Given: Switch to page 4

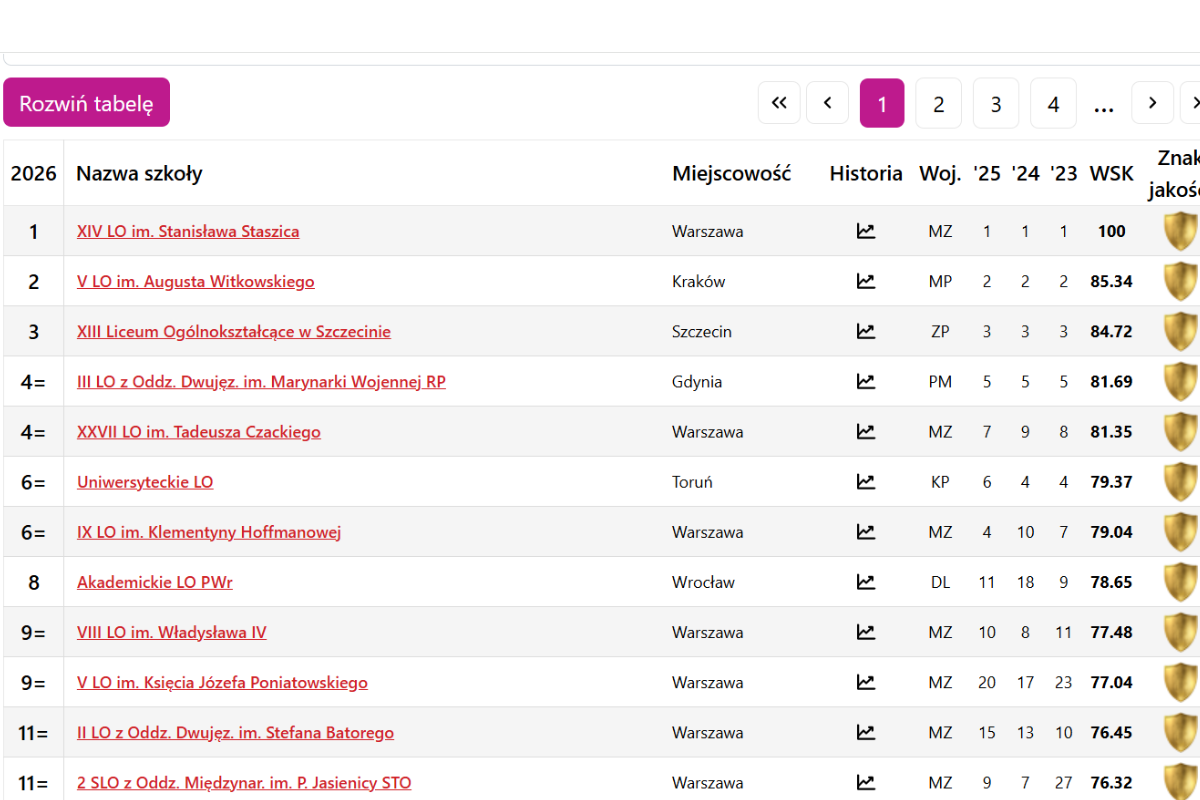Looking at the screenshot, I should click(1053, 103).
